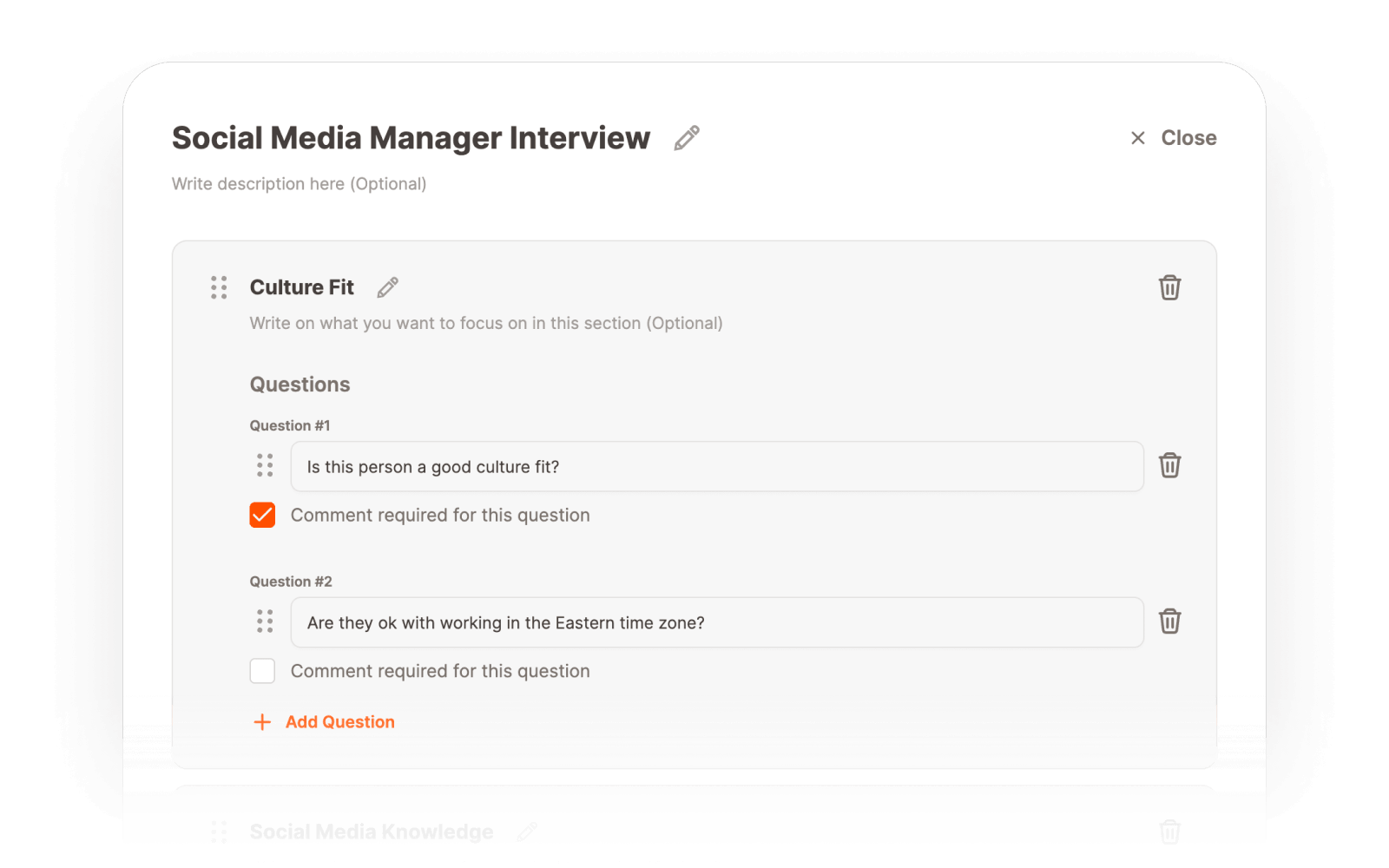
Task: Click the drag handle for Question #1
Action: click(x=265, y=465)
